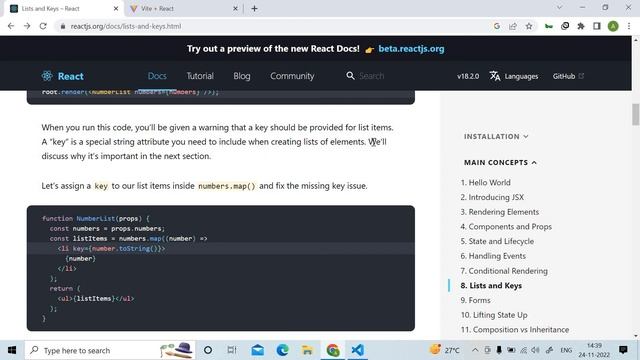
Task: Open File Explorer from taskbar
Action: [307, 350]
